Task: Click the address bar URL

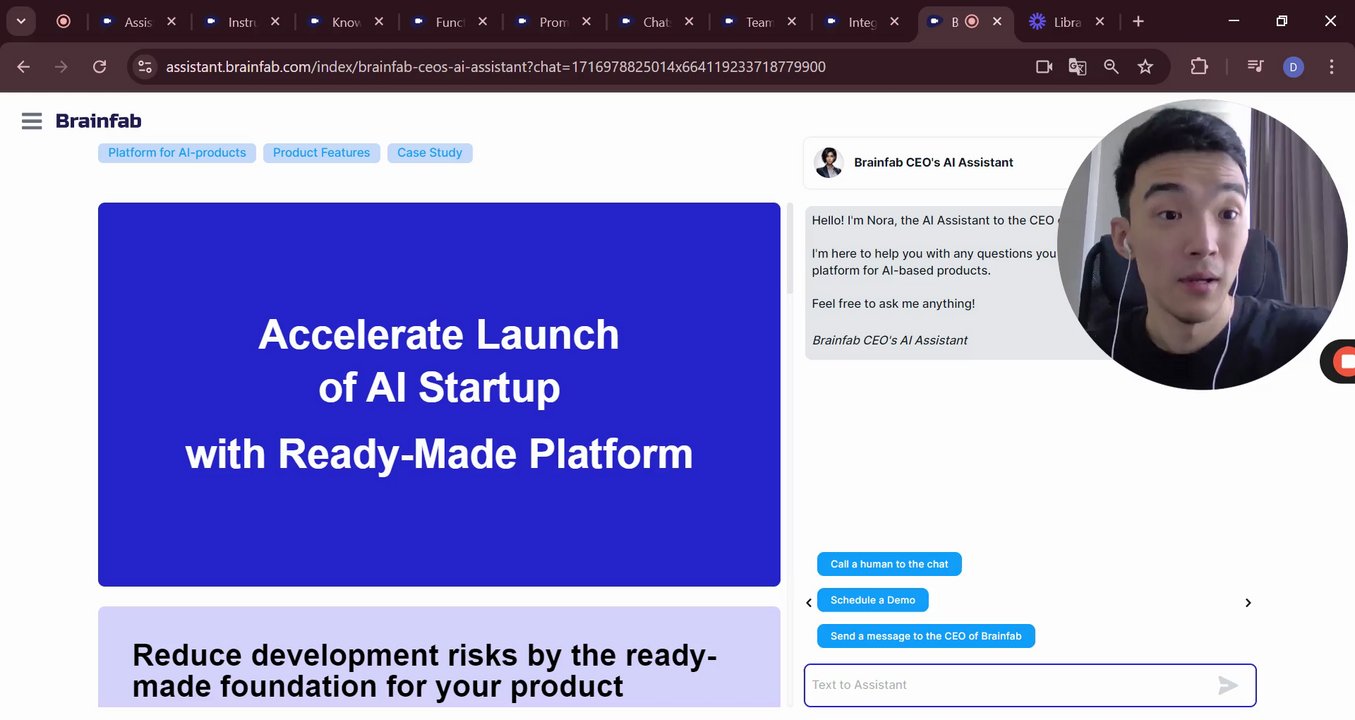Action: [496, 67]
